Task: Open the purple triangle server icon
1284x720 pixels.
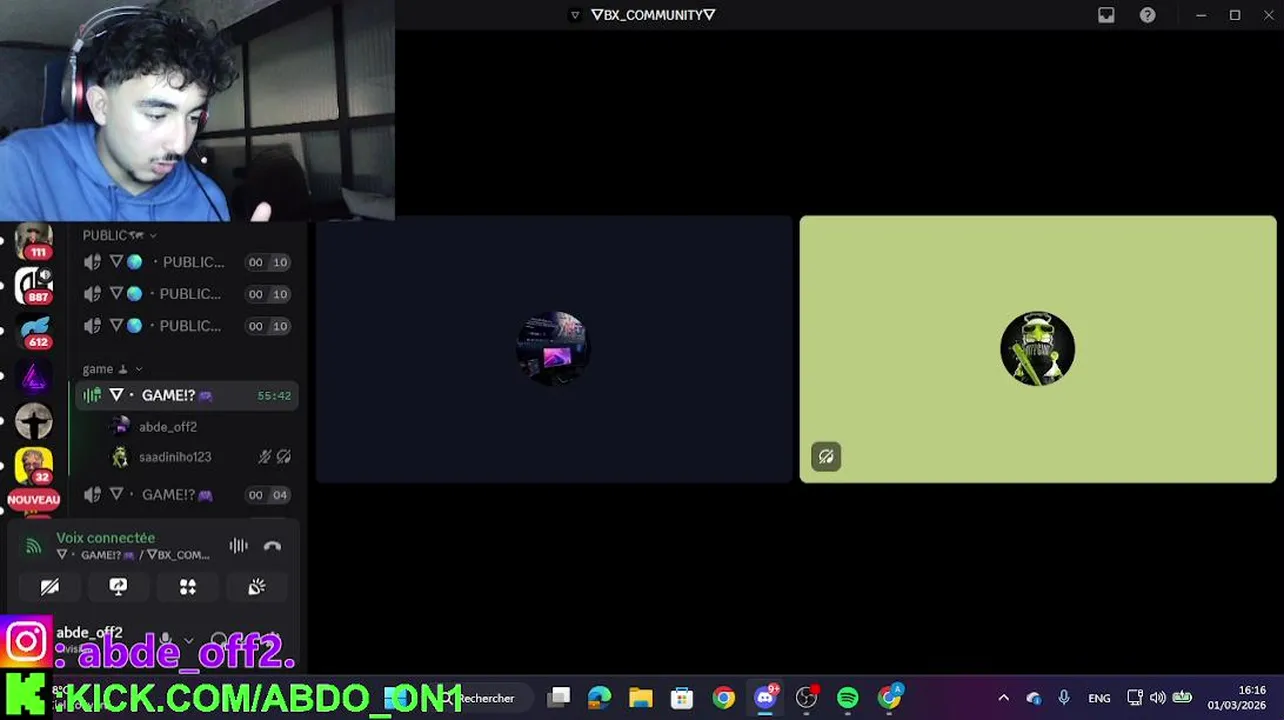Action: tap(33, 377)
